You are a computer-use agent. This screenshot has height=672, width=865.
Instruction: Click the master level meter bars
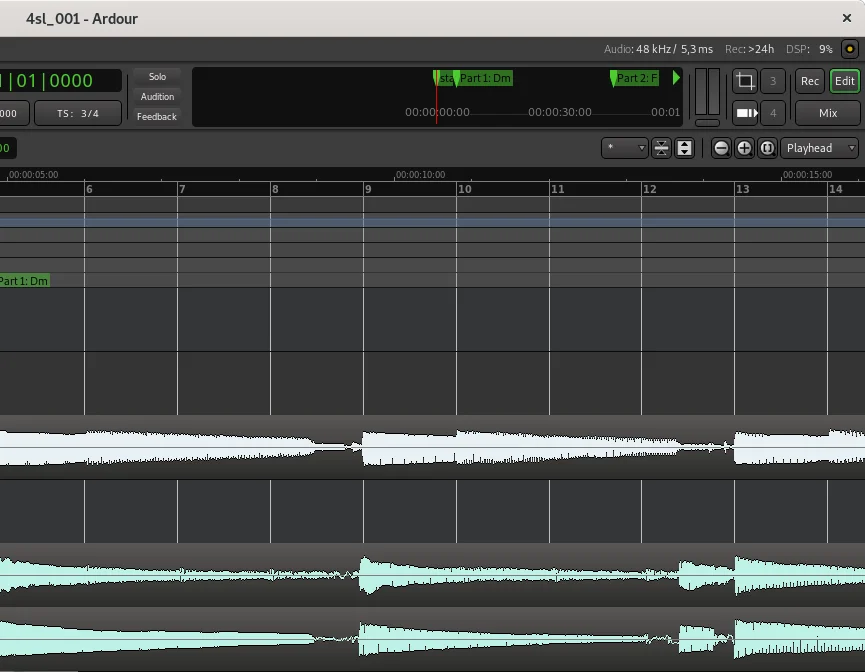click(x=707, y=92)
